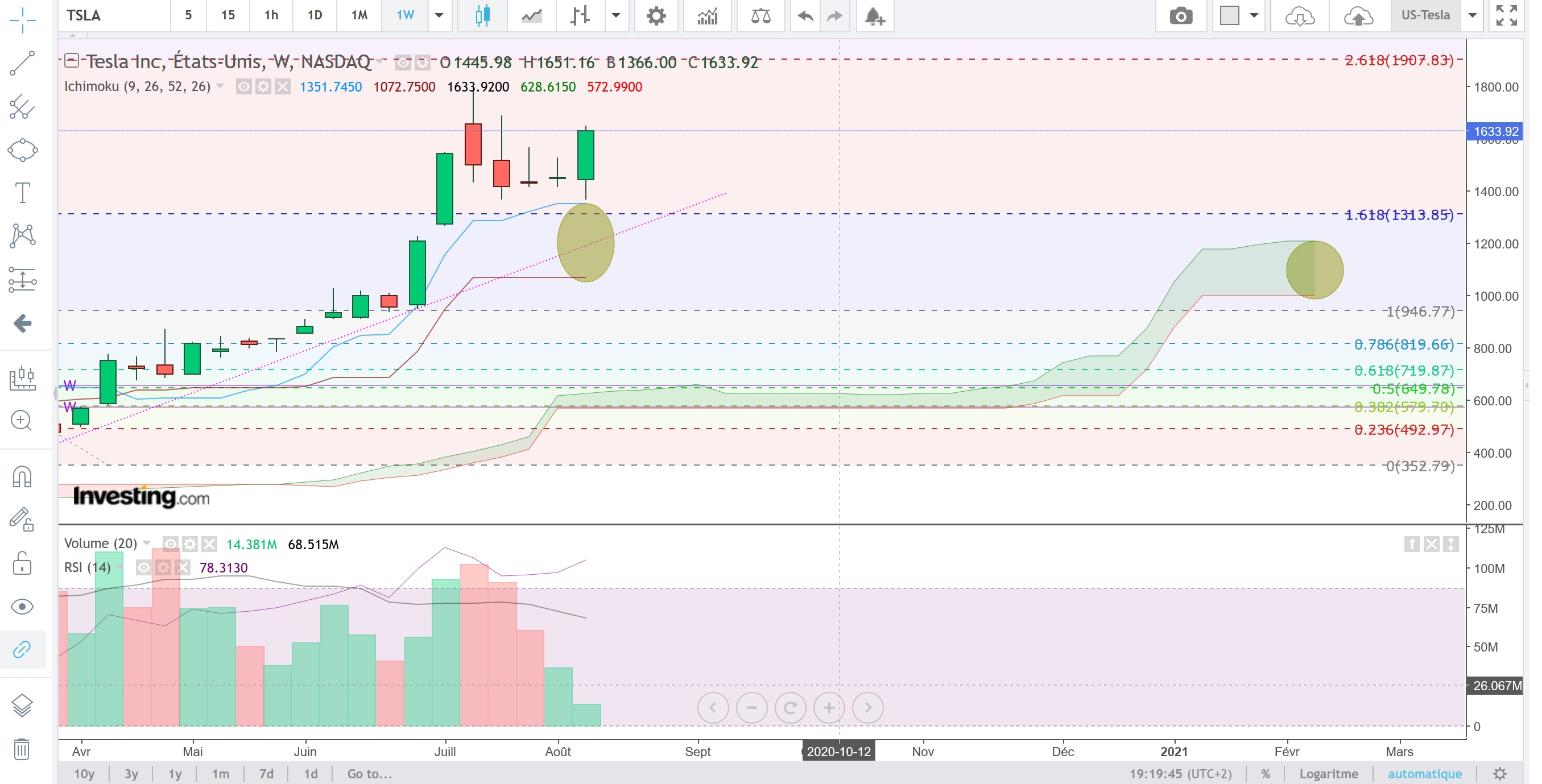Select the trend line drawing tool
Image resolution: width=1542 pixels, height=784 pixels.
(22, 63)
